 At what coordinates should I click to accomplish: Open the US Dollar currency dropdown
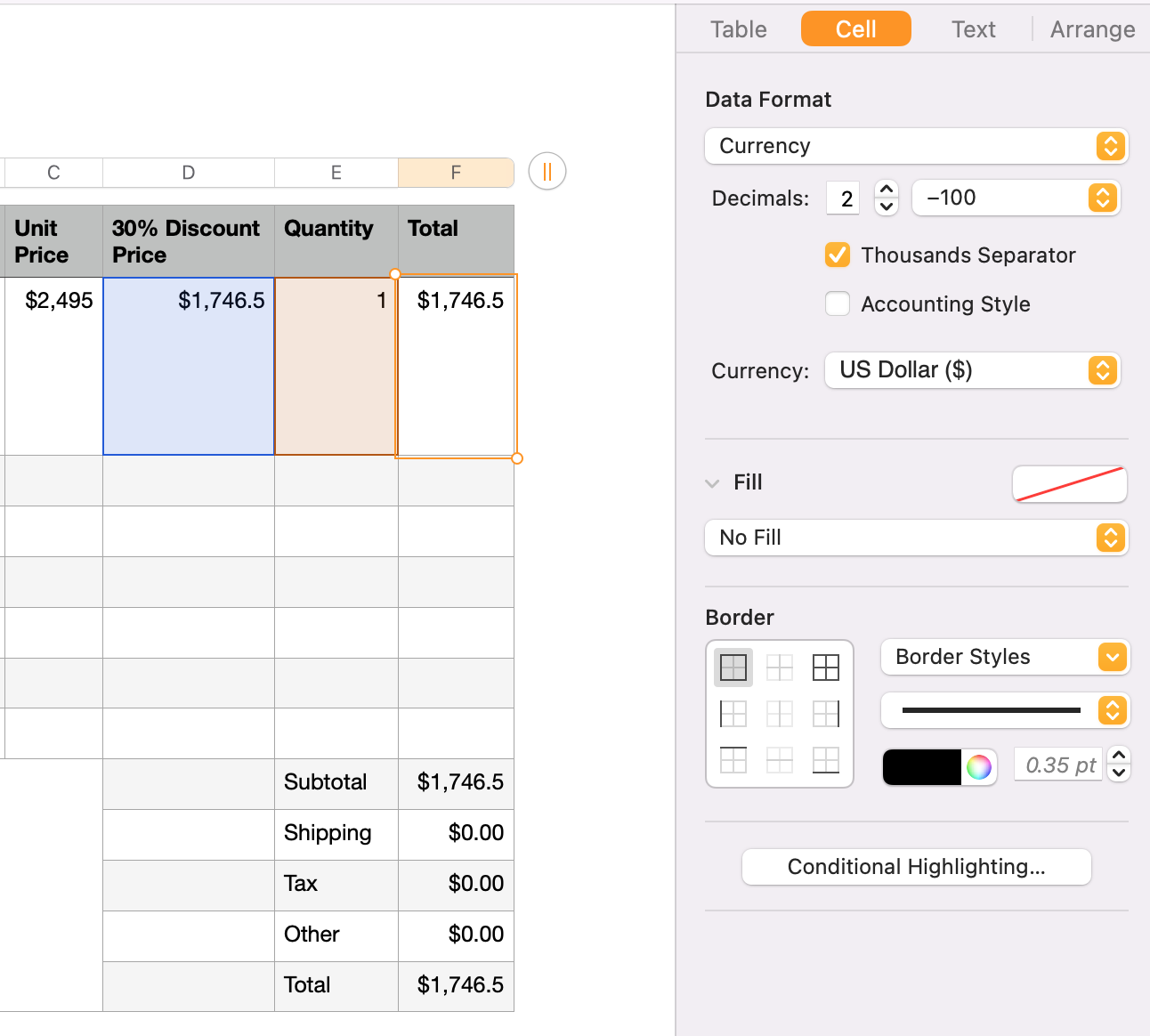[x=972, y=370]
